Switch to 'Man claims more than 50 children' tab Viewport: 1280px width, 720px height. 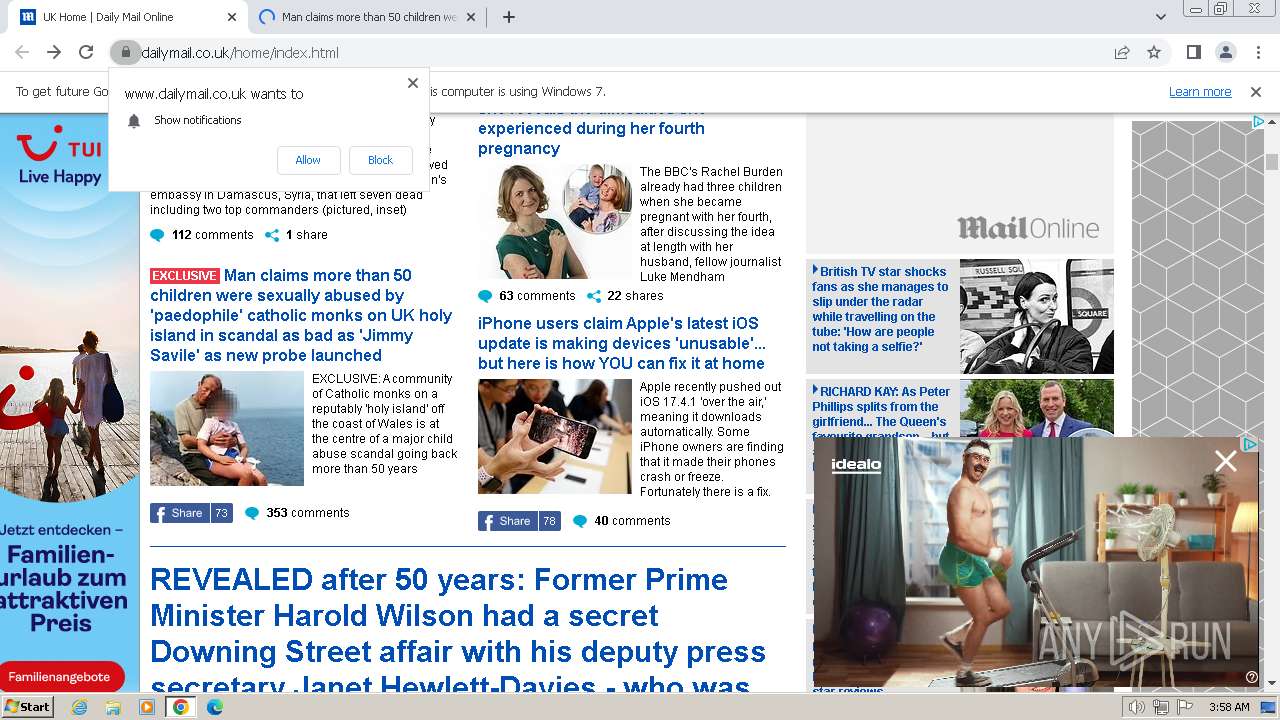point(369,17)
